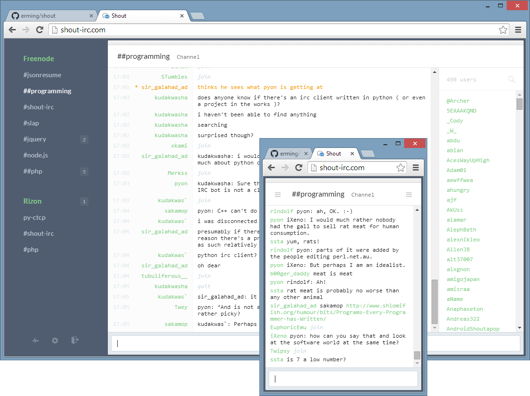This screenshot has height=396, width=530.
Task: Focus the message input box in the small window
Action: coord(343,379)
